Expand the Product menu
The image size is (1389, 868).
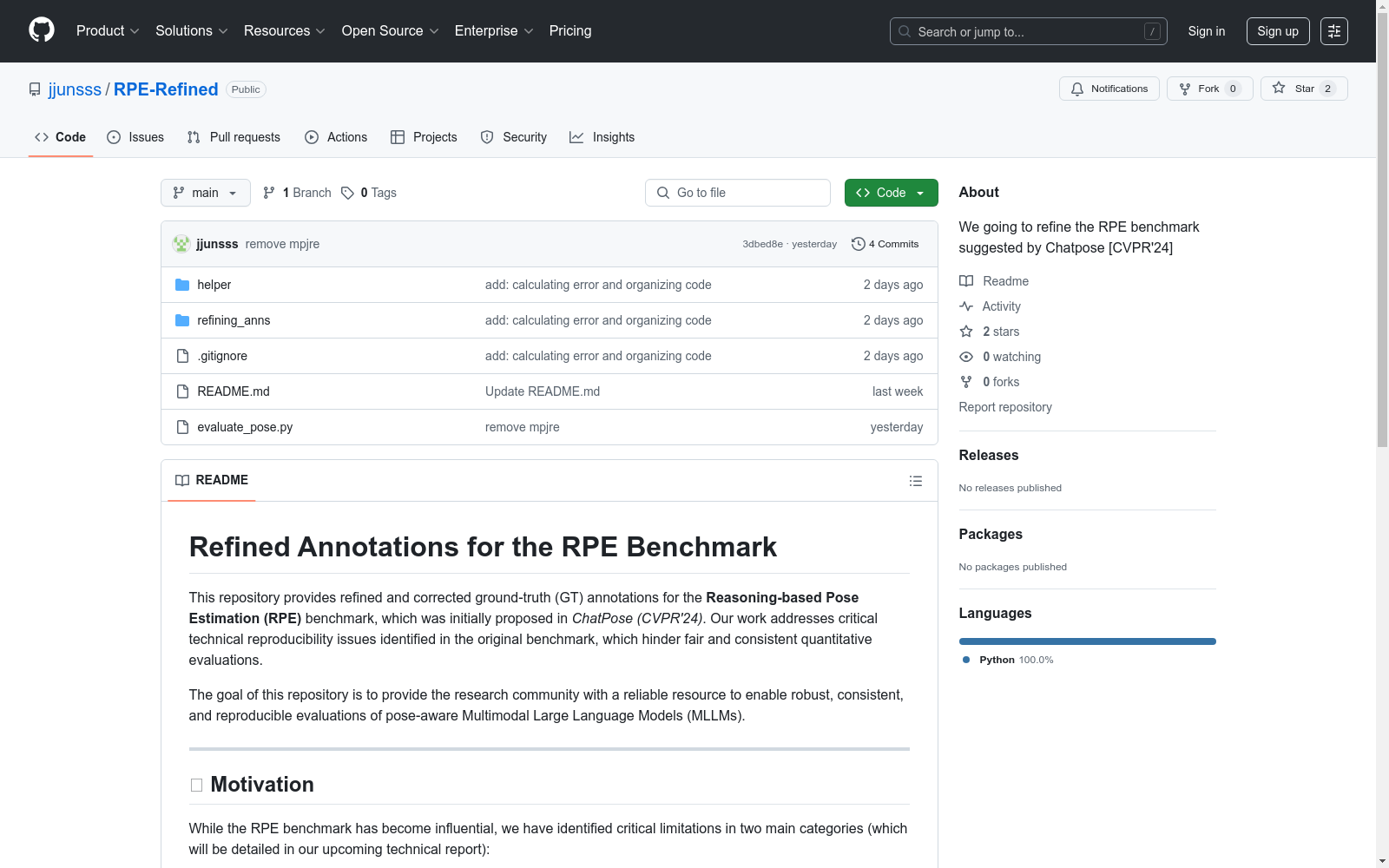pos(108,31)
